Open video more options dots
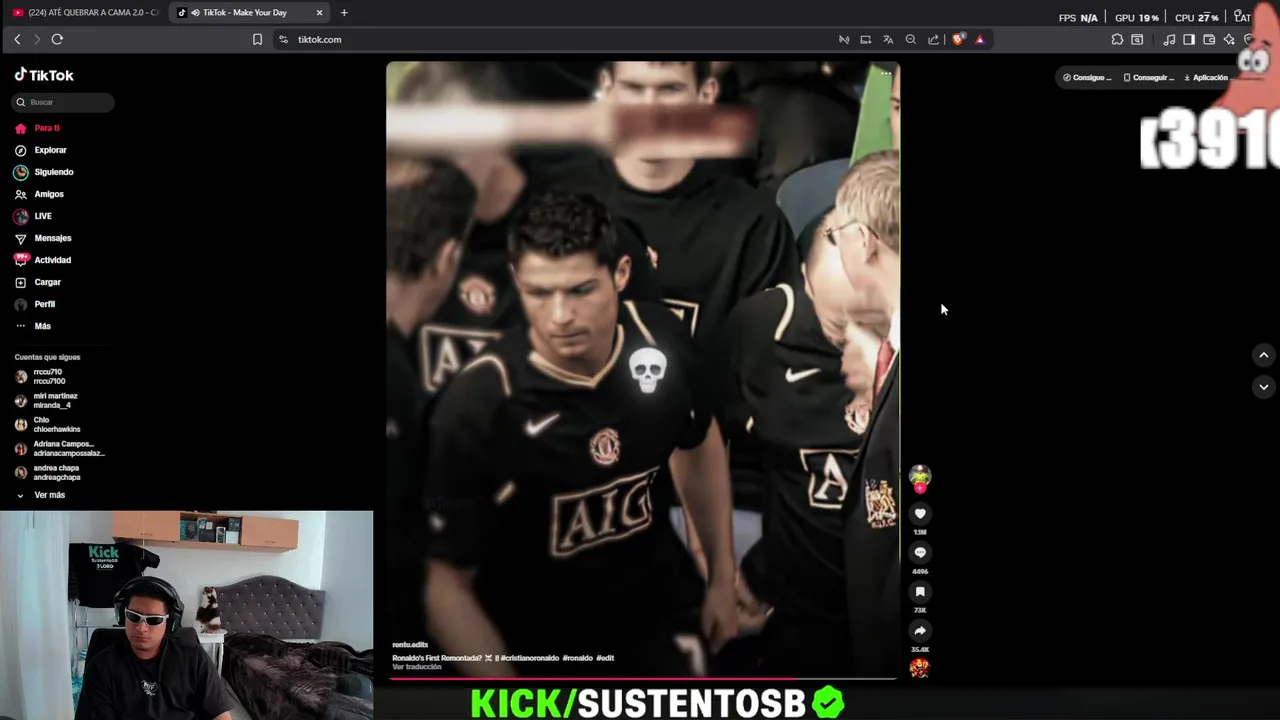The width and height of the screenshot is (1280, 720). pos(886,73)
